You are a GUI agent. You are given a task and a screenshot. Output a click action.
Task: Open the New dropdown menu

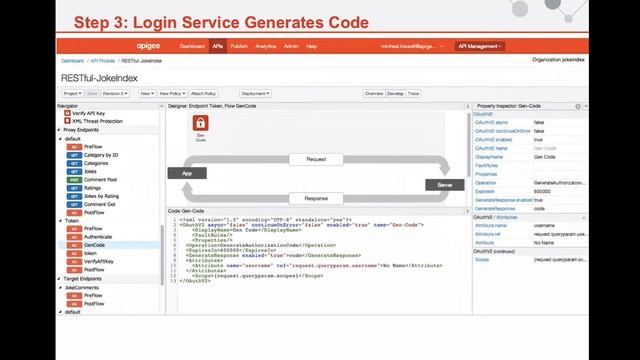point(147,93)
